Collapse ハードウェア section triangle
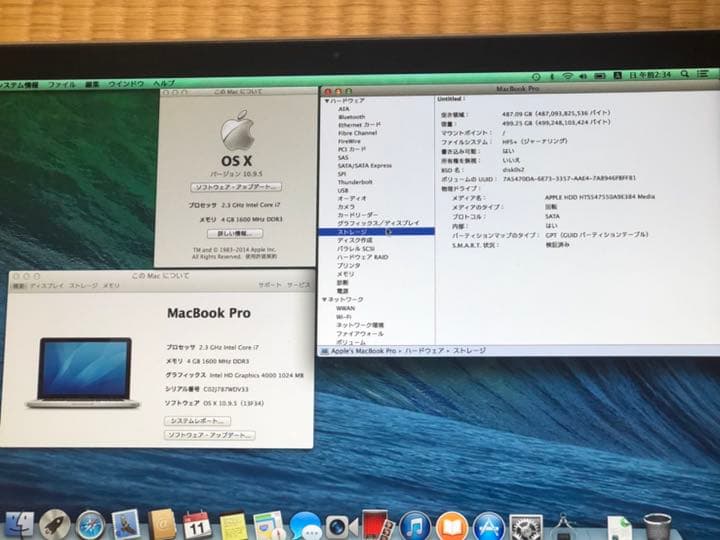The height and width of the screenshot is (540, 720). tap(327, 101)
